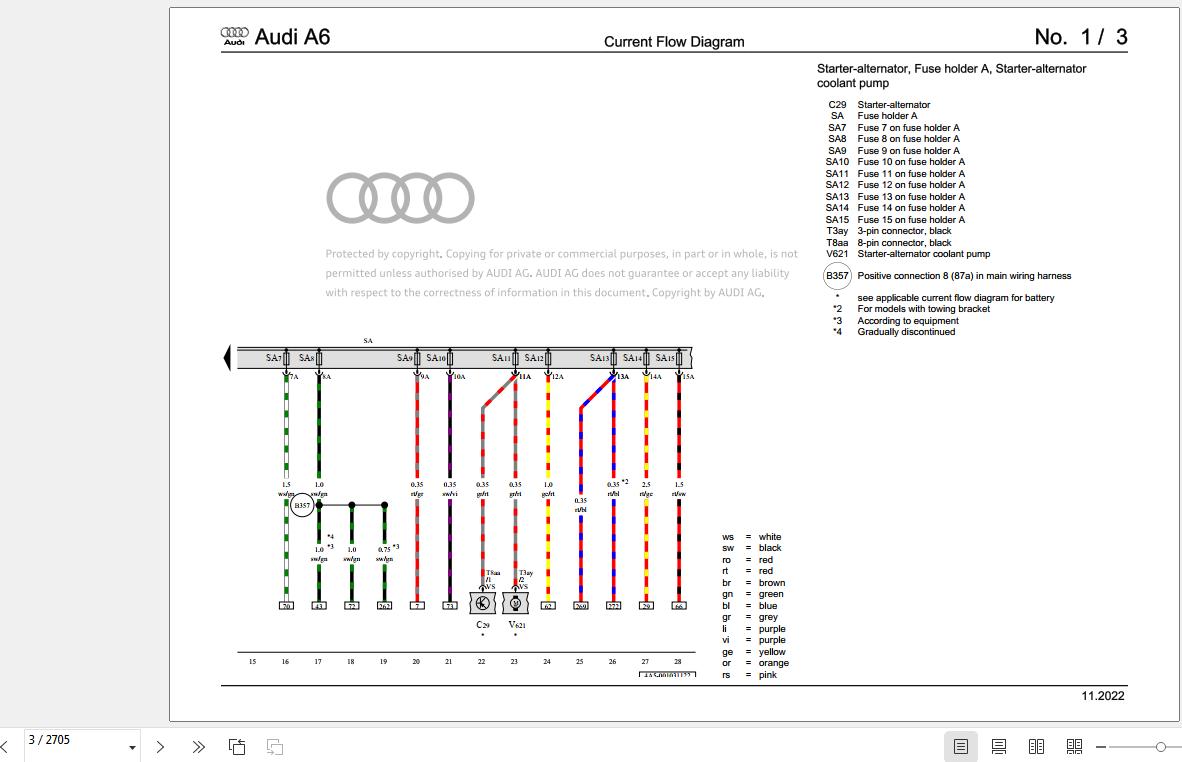Click the colour code row 'sw = black'
This screenshot has width=1182, height=762.
pyautogui.click(x=752, y=548)
